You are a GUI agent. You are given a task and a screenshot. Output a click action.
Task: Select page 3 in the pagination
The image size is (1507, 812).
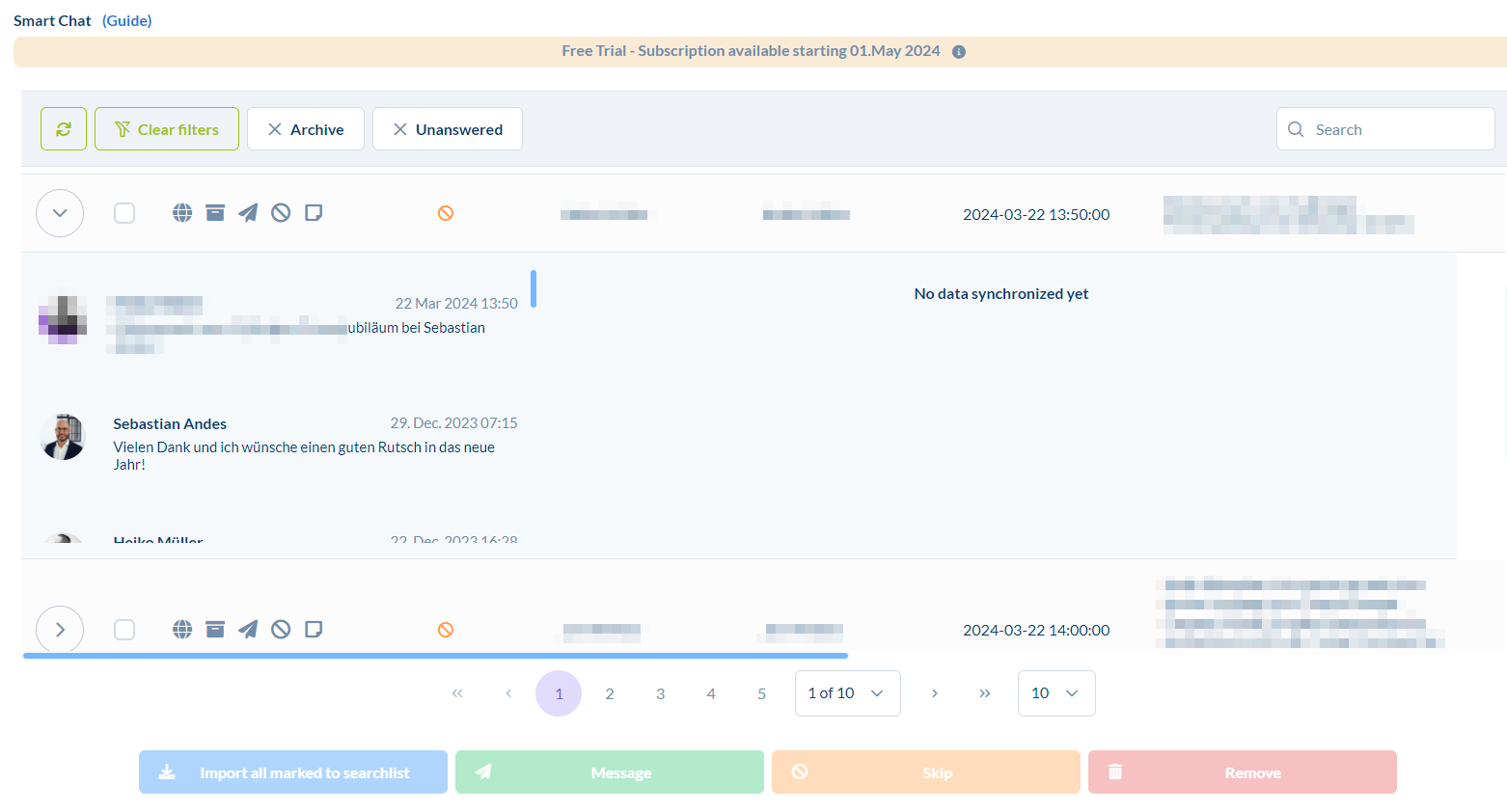(x=661, y=693)
